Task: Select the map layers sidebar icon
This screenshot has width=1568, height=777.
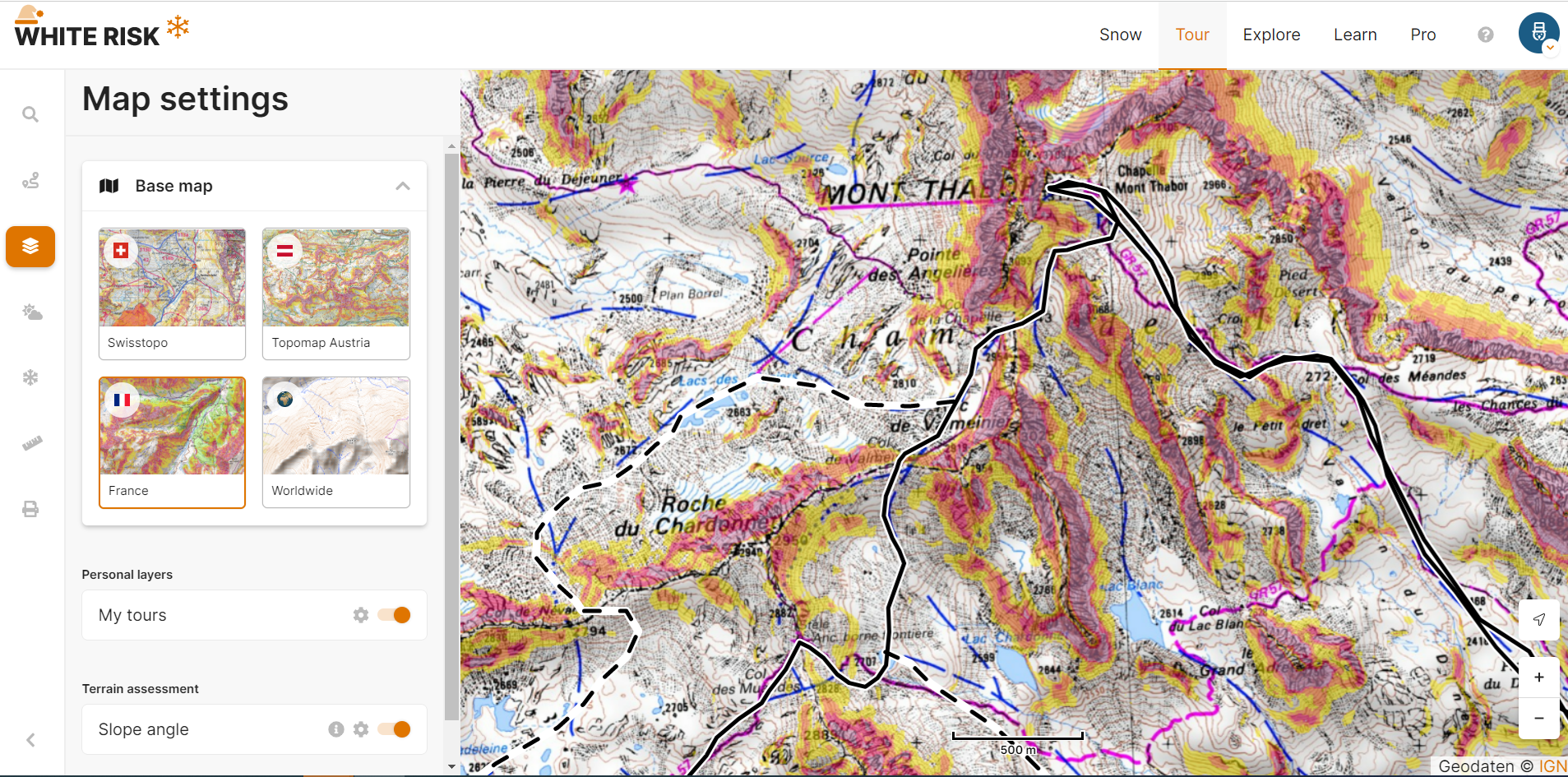Action: [30, 247]
